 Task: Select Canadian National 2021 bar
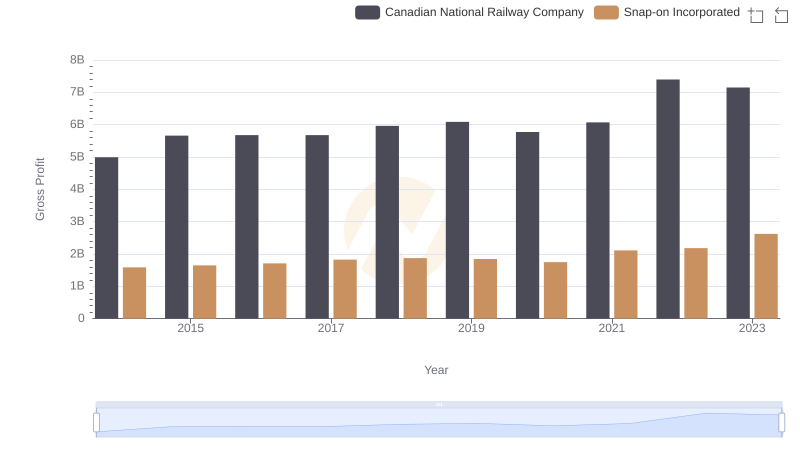[598, 220]
